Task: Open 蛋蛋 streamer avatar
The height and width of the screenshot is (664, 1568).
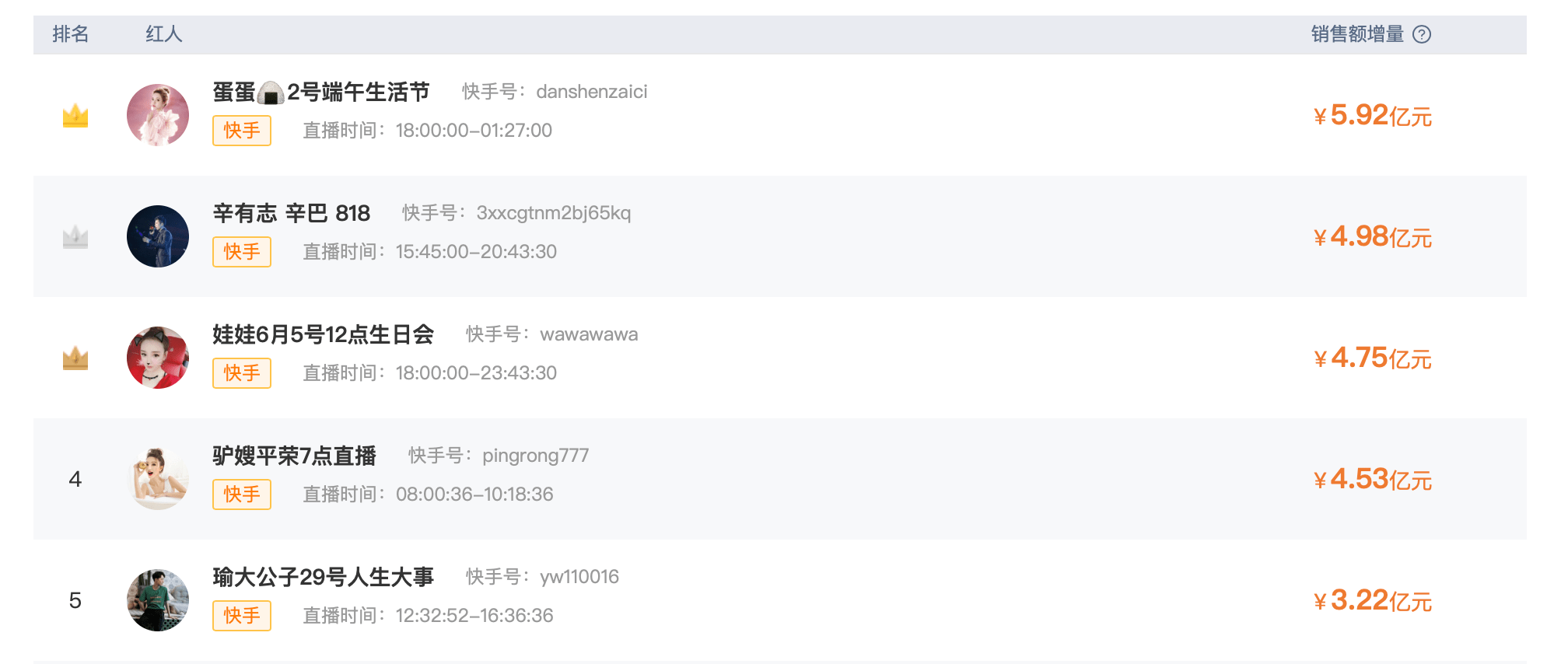Action: [x=158, y=115]
